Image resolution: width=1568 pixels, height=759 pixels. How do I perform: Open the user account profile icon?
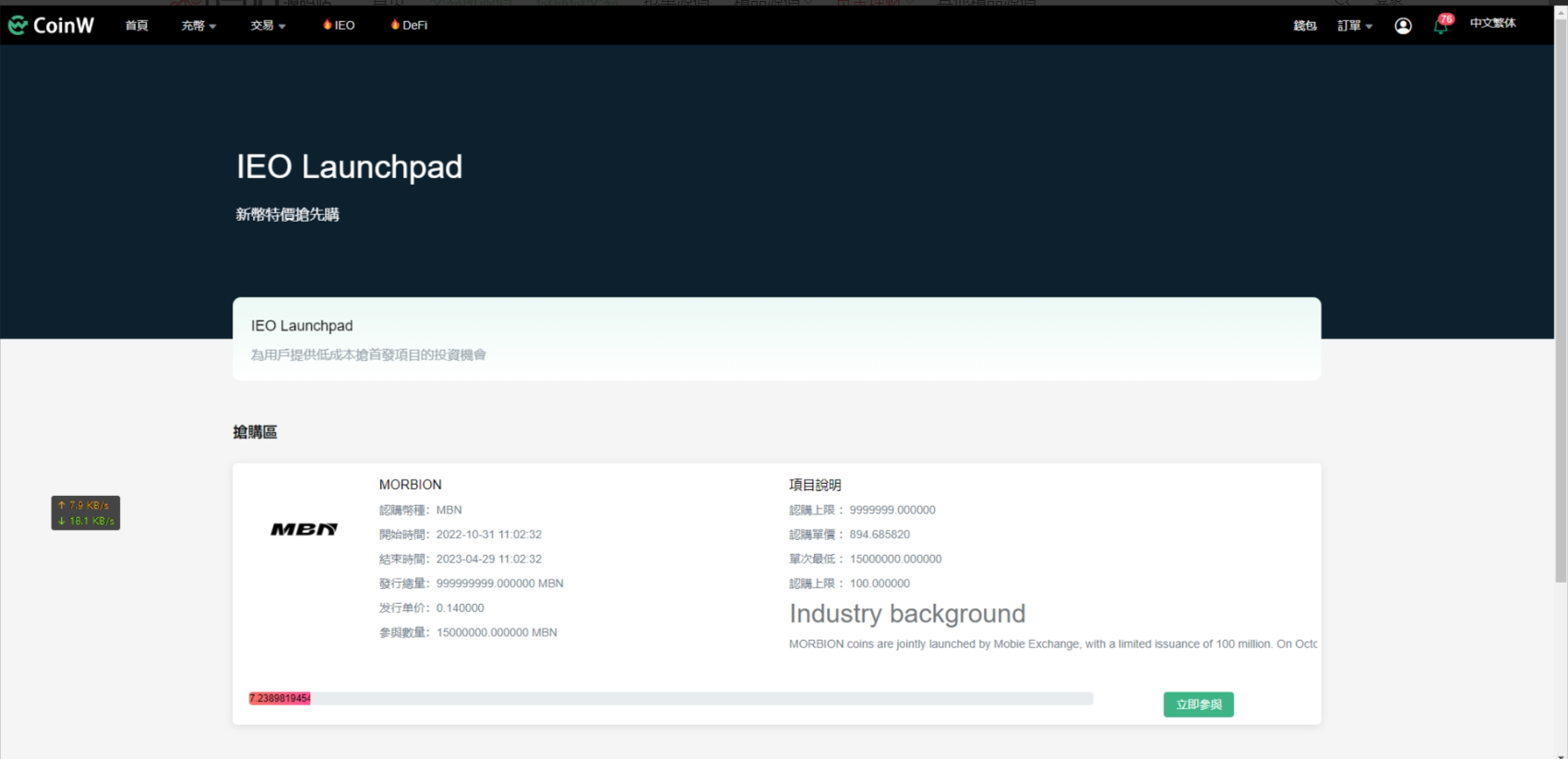(x=1403, y=26)
